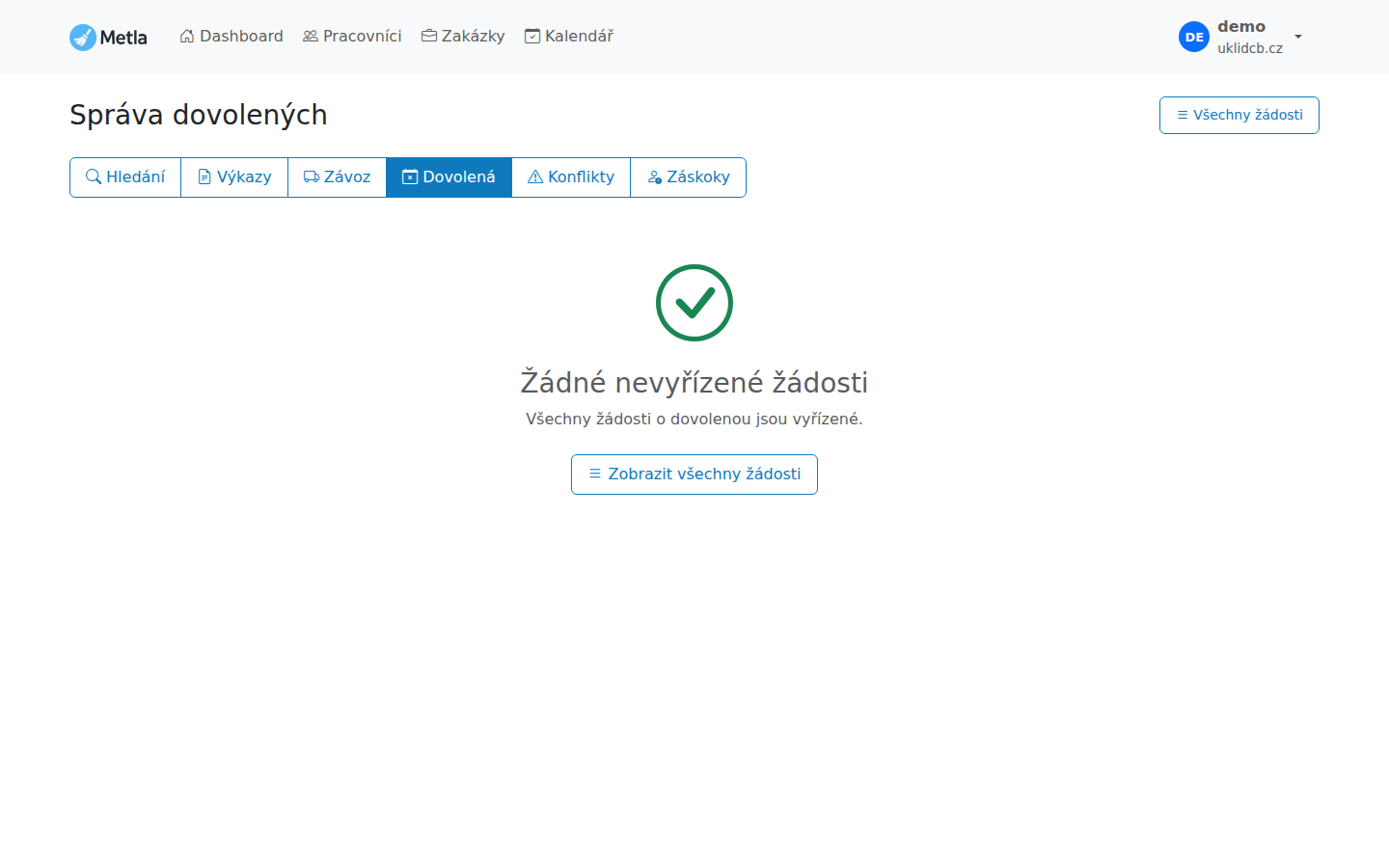Click the DE user avatar

click(x=1194, y=37)
